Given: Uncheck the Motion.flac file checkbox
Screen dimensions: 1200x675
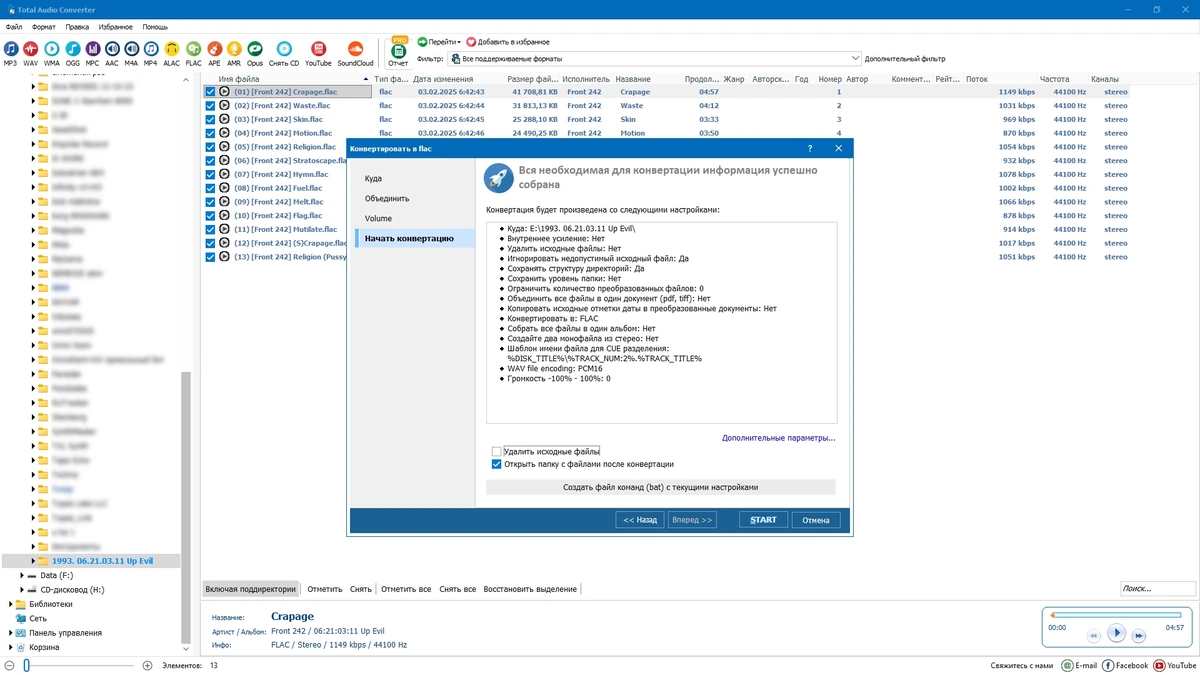Looking at the screenshot, I should [210, 133].
